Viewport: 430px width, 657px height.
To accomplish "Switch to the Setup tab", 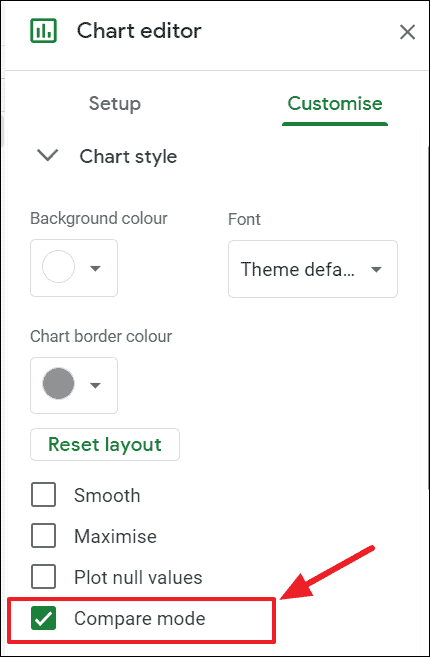I will pos(114,103).
